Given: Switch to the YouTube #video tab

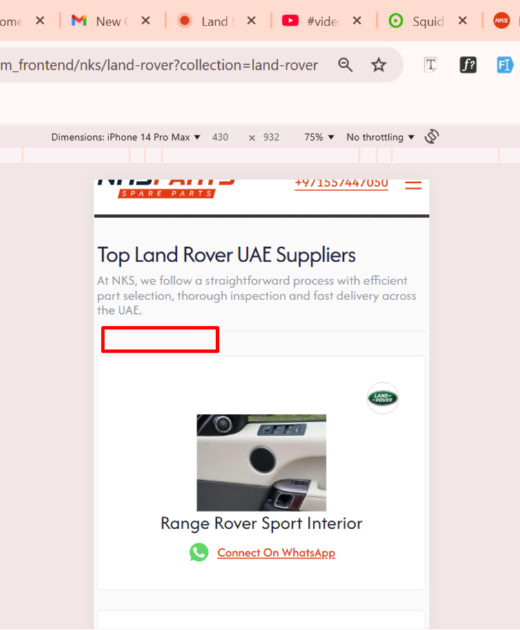Looking at the screenshot, I should click(311, 21).
